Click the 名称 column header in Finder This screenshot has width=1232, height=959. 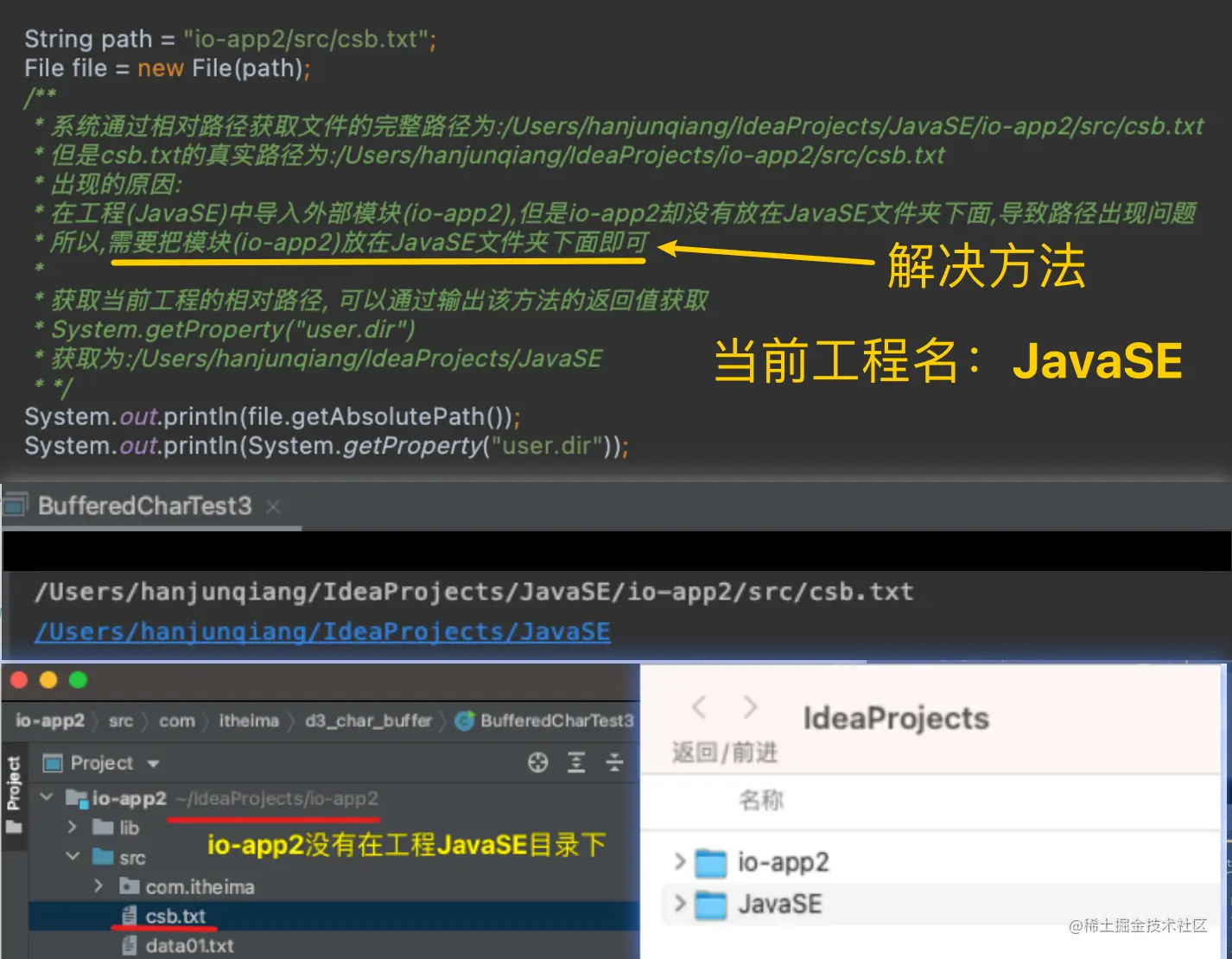coord(761,800)
